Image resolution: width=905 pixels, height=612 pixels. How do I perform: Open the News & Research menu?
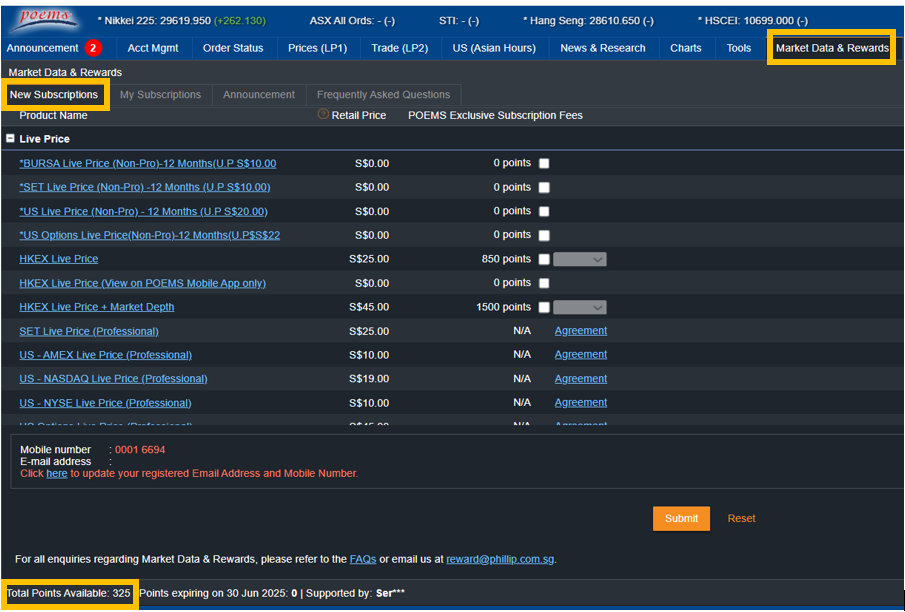click(x=603, y=48)
